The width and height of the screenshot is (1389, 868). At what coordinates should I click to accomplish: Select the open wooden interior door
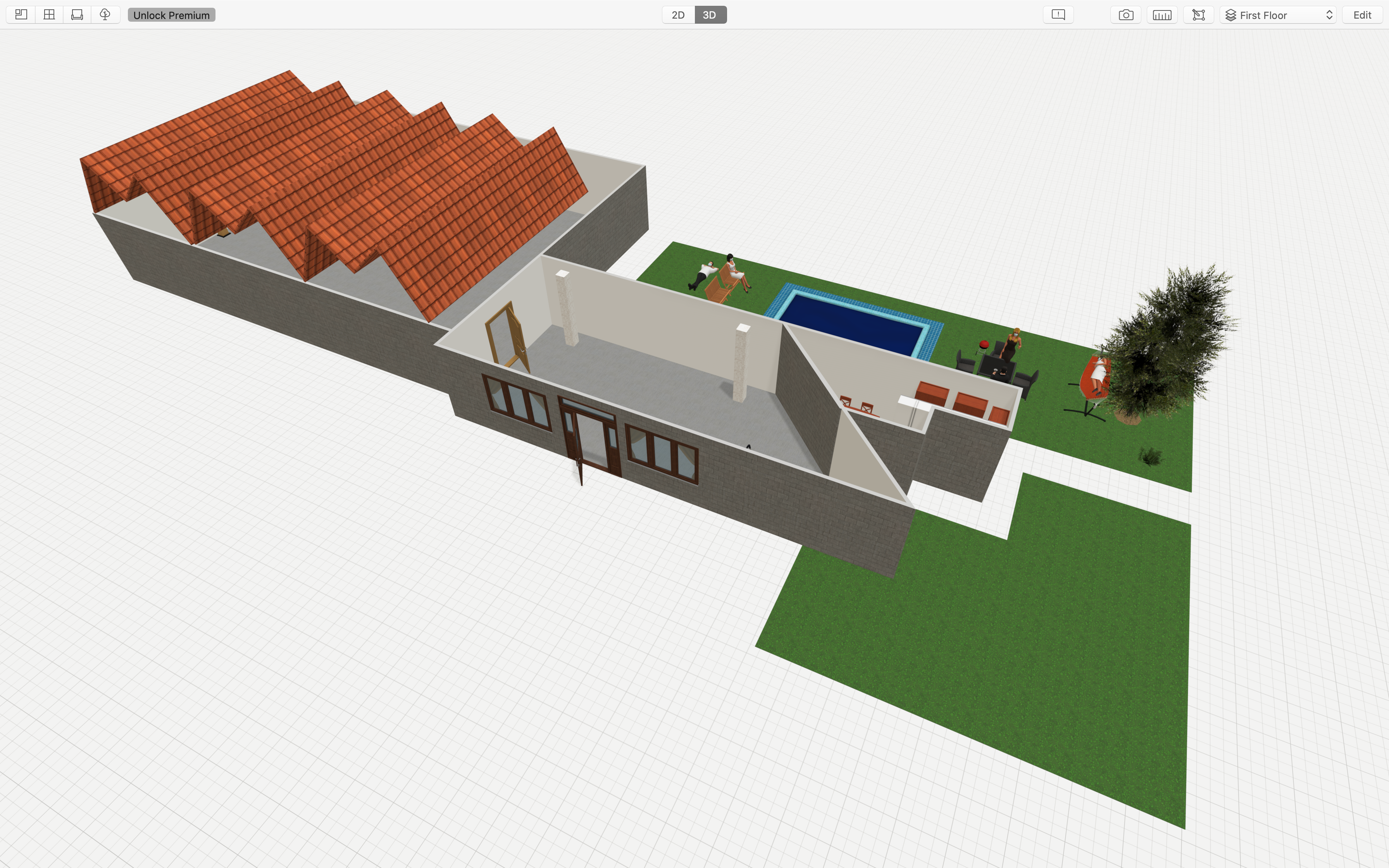[x=507, y=337]
